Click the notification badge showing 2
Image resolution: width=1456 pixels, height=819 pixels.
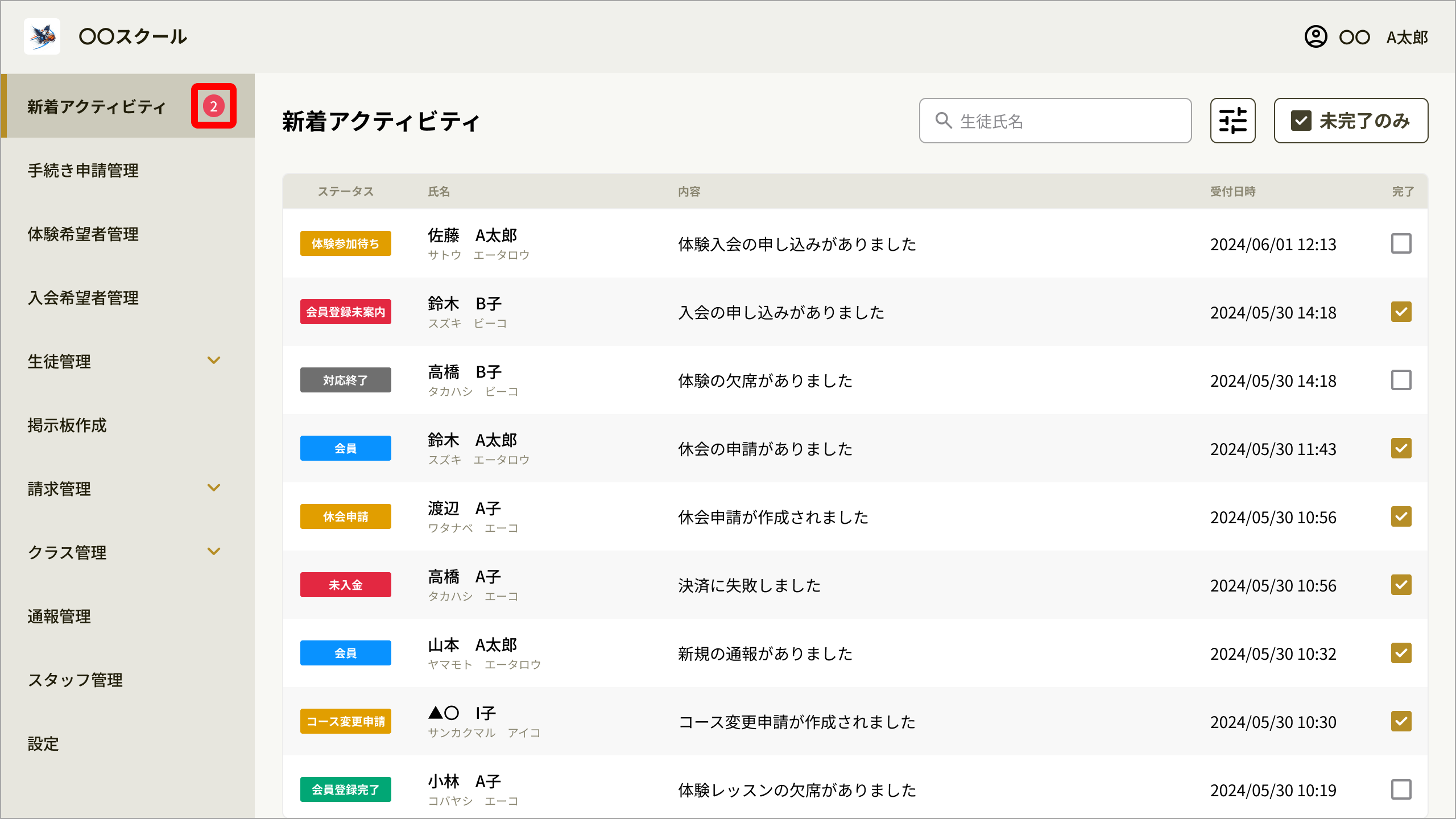pyautogui.click(x=214, y=106)
